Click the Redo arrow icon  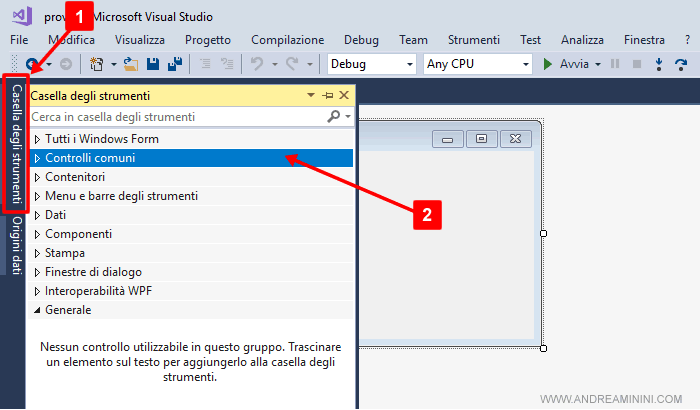293,64
